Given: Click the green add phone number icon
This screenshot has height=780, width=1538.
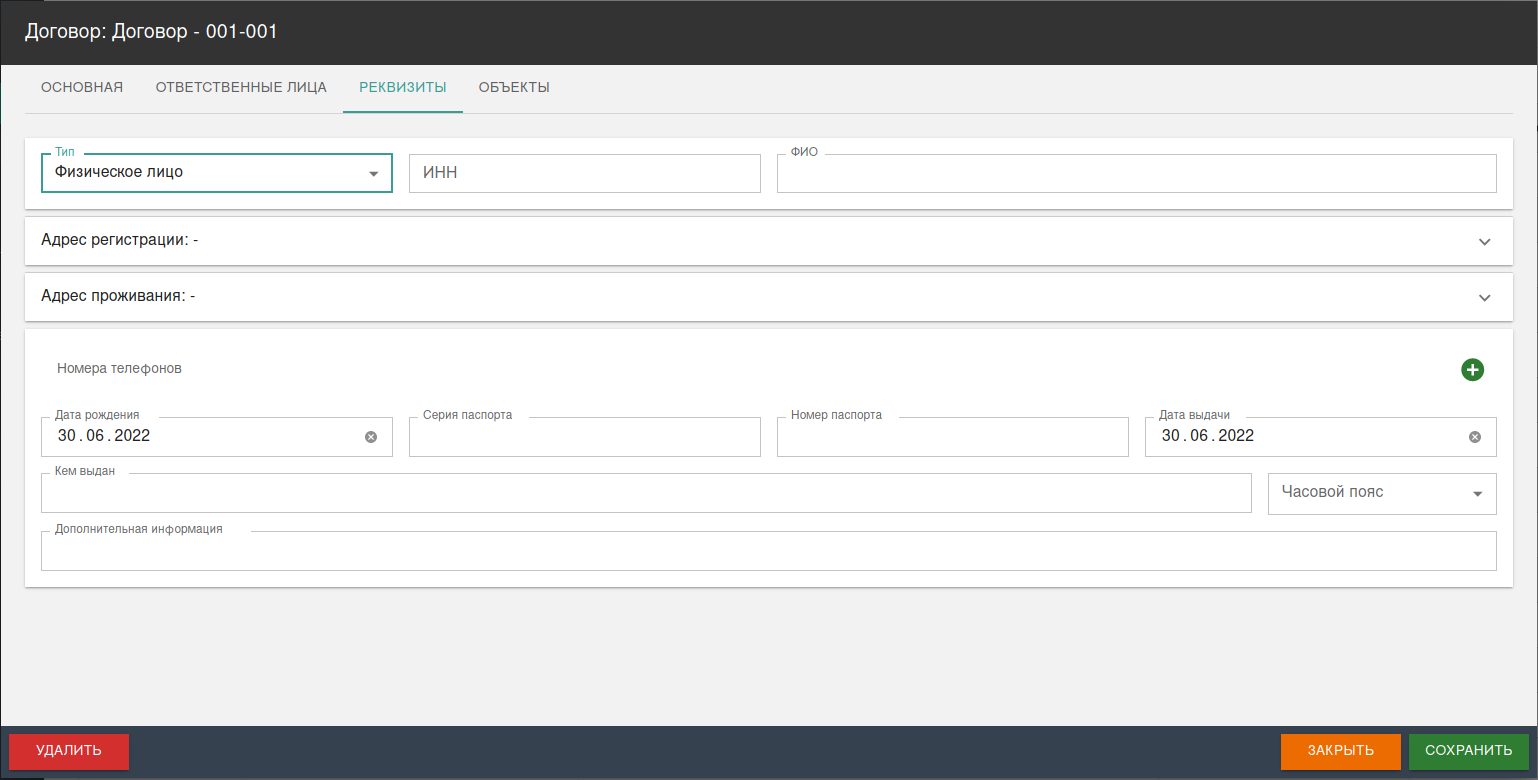Looking at the screenshot, I should (1472, 370).
